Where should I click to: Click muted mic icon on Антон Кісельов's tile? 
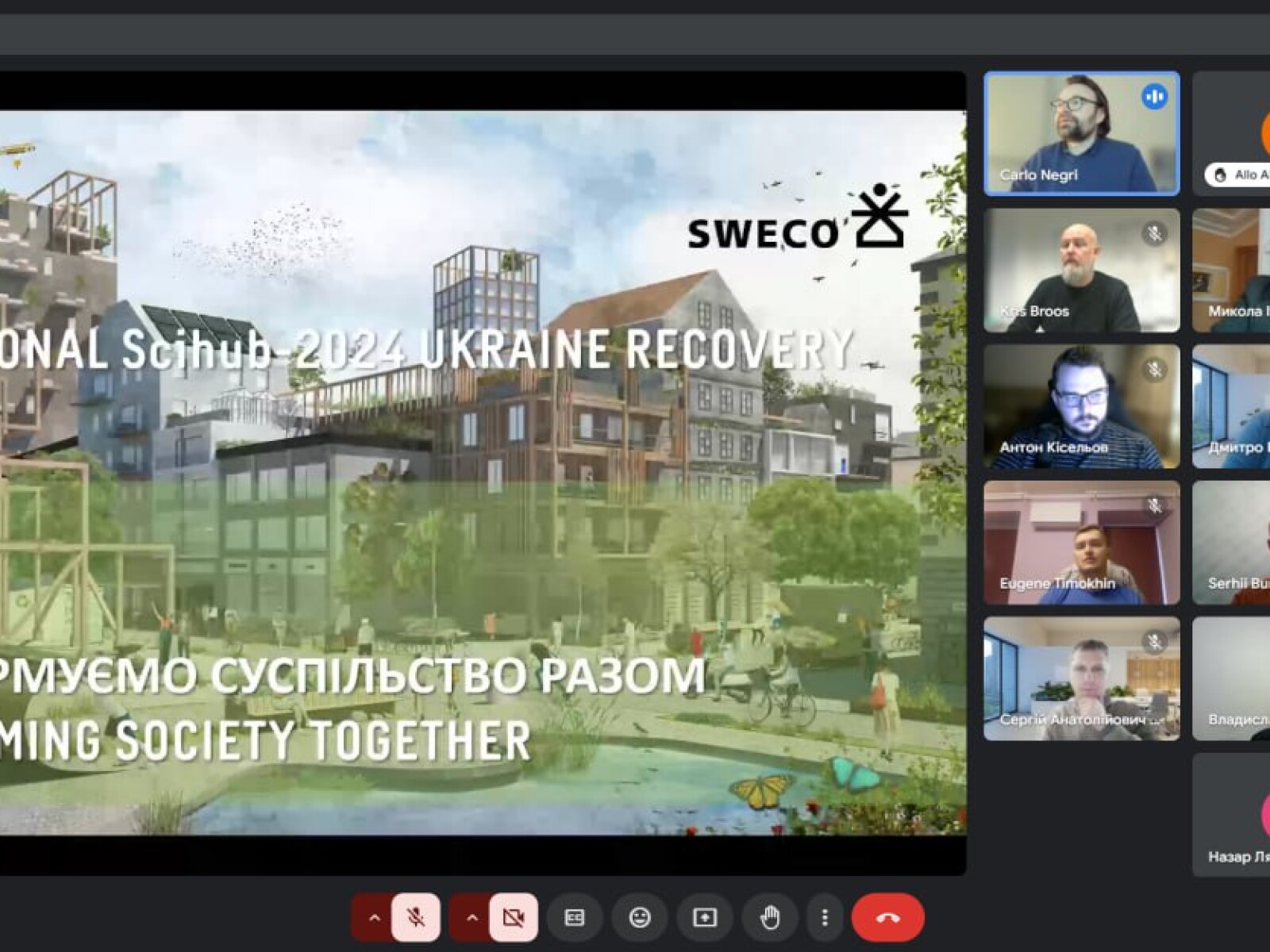click(1155, 370)
